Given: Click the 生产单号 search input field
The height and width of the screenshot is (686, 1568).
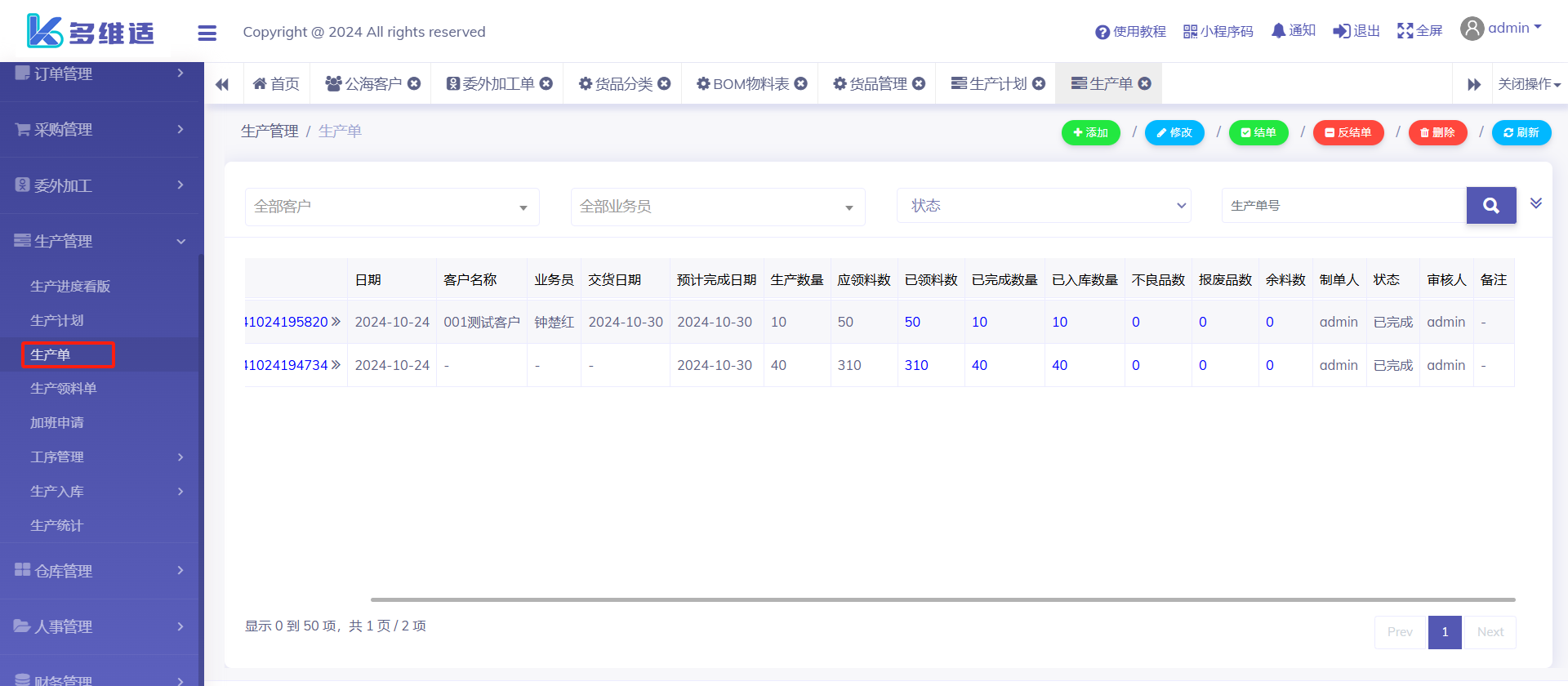Looking at the screenshot, I should click(x=1343, y=206).
